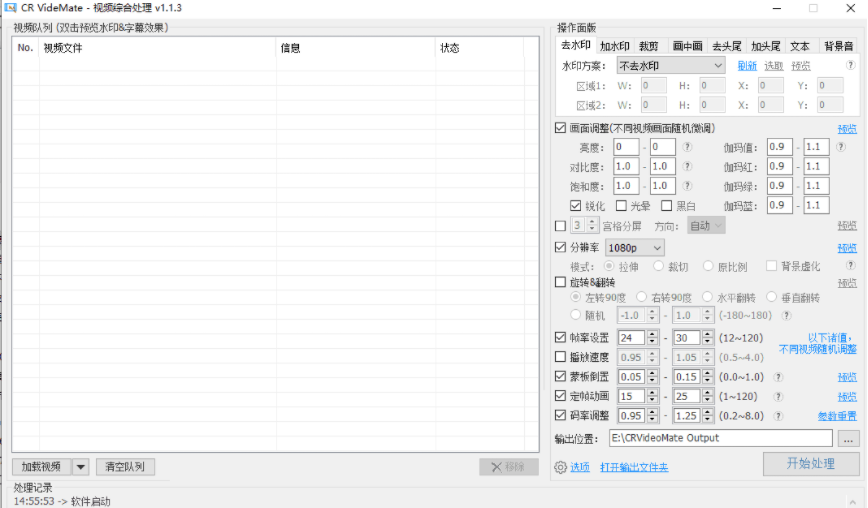Open the options gear icon

tap(560, 467)
